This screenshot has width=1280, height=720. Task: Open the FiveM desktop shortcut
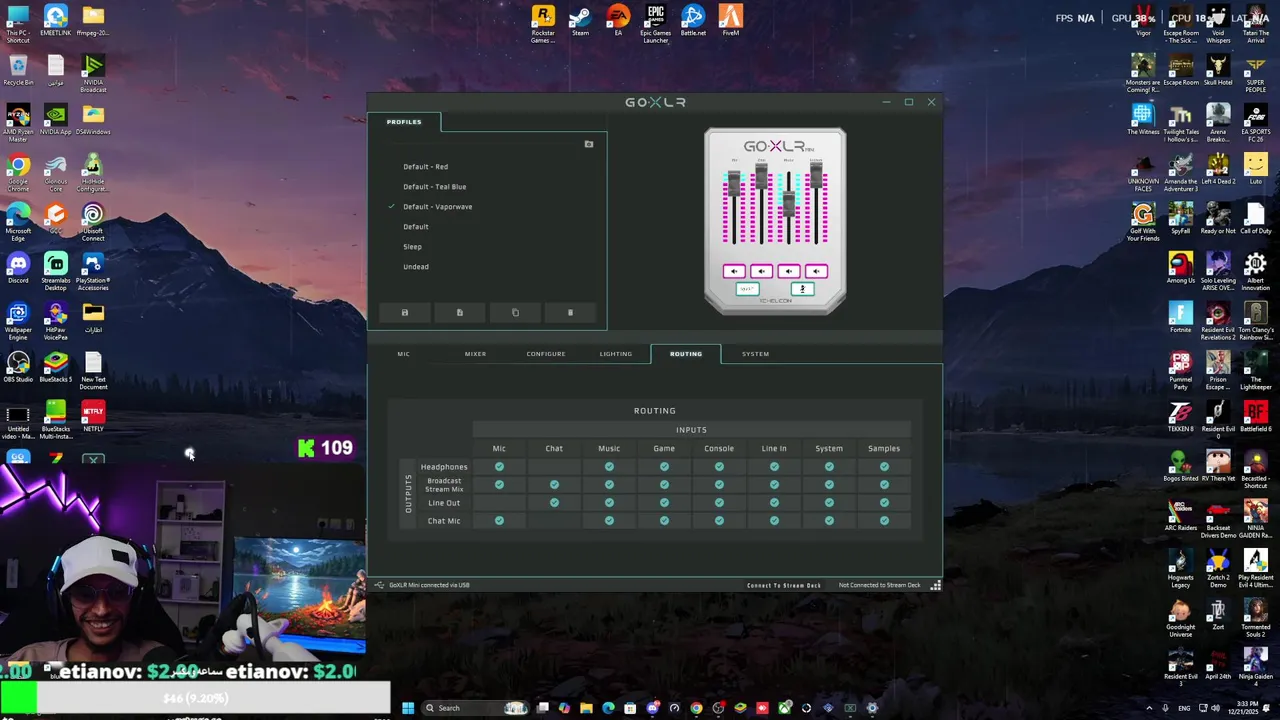[x=731, y=22]
